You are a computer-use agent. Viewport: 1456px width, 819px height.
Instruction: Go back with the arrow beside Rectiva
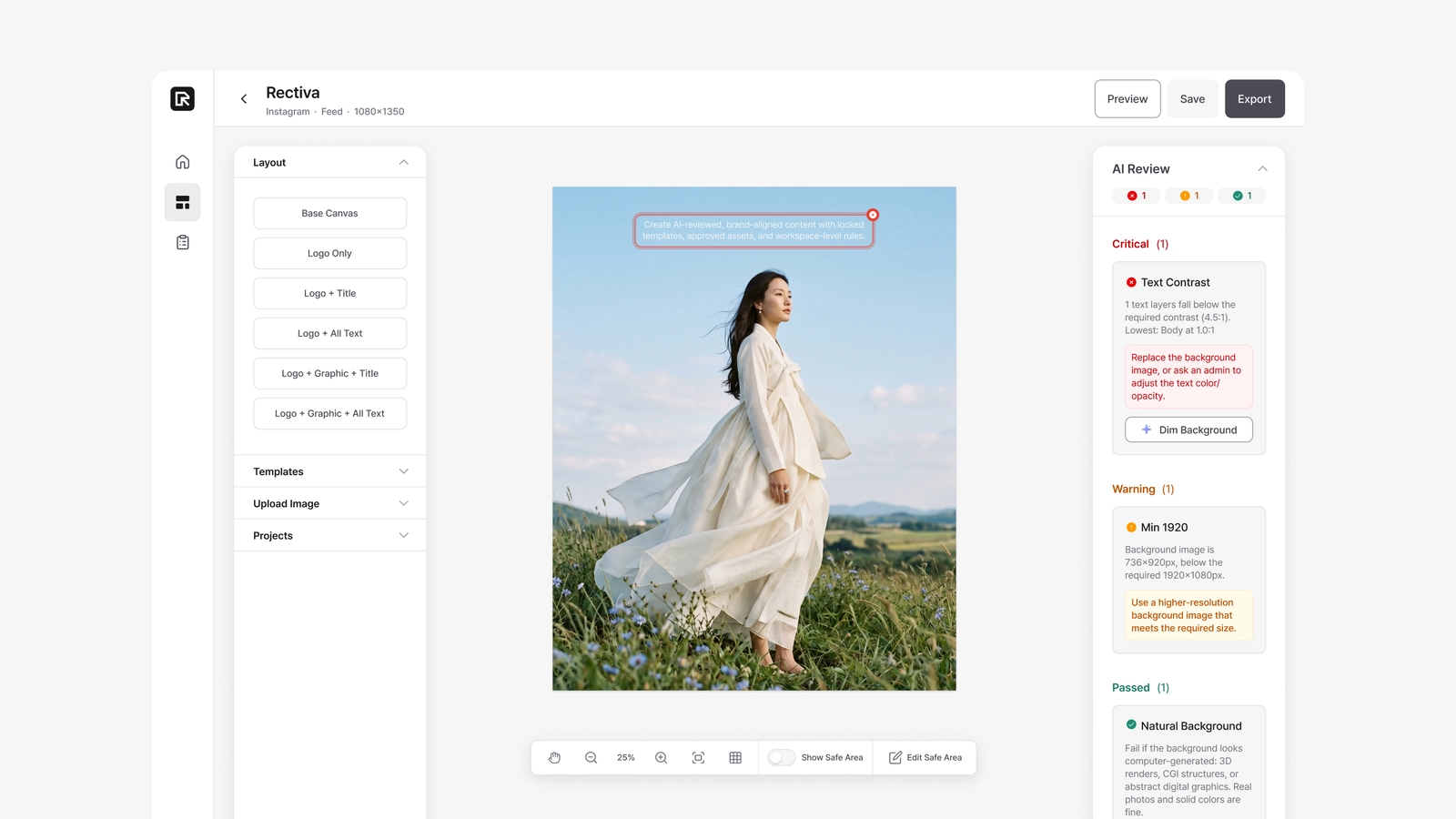click(x=244, y=99)
